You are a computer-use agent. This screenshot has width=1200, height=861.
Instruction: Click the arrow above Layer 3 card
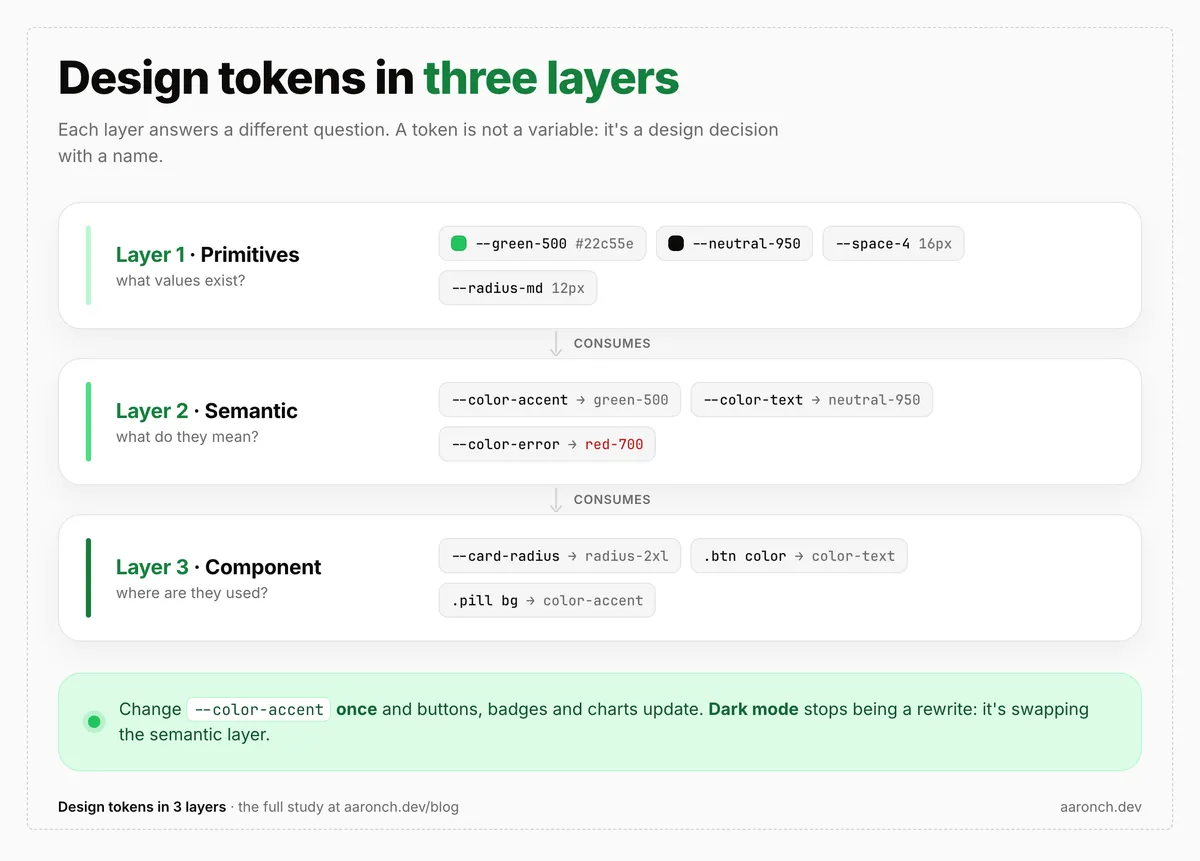click(556, 499)
